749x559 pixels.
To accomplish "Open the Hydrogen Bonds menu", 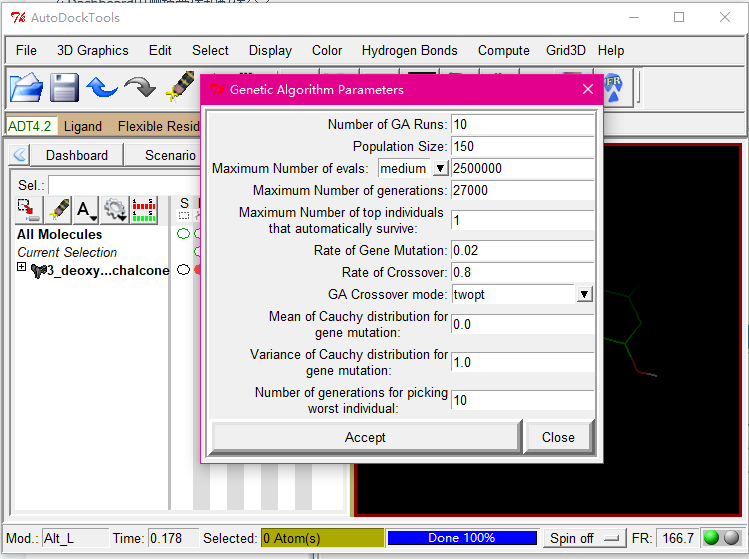I will (x=409, y=50).
